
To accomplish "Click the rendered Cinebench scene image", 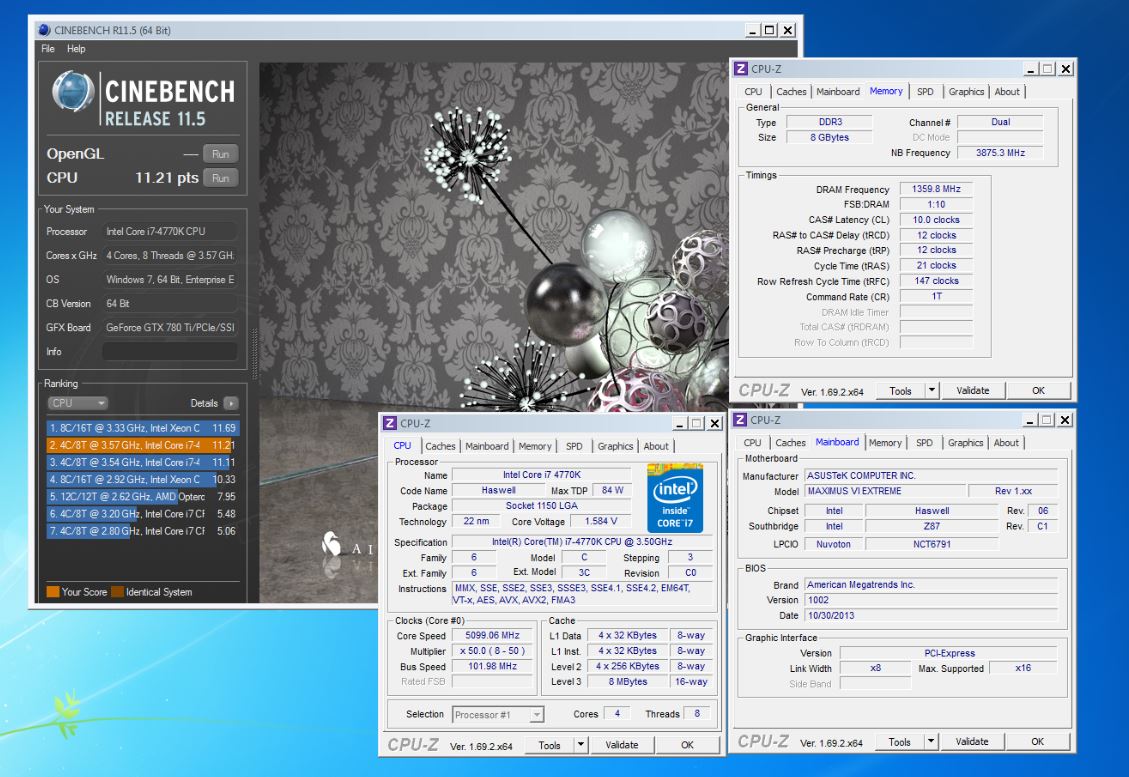I will (x=493, y=238).
